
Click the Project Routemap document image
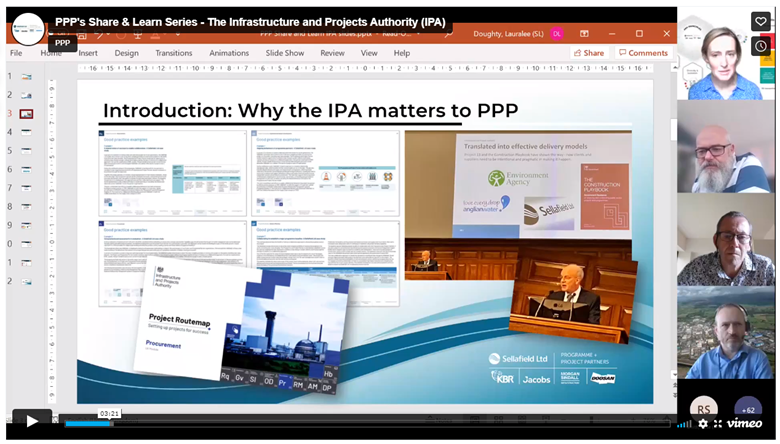click(x=243, y=326)
